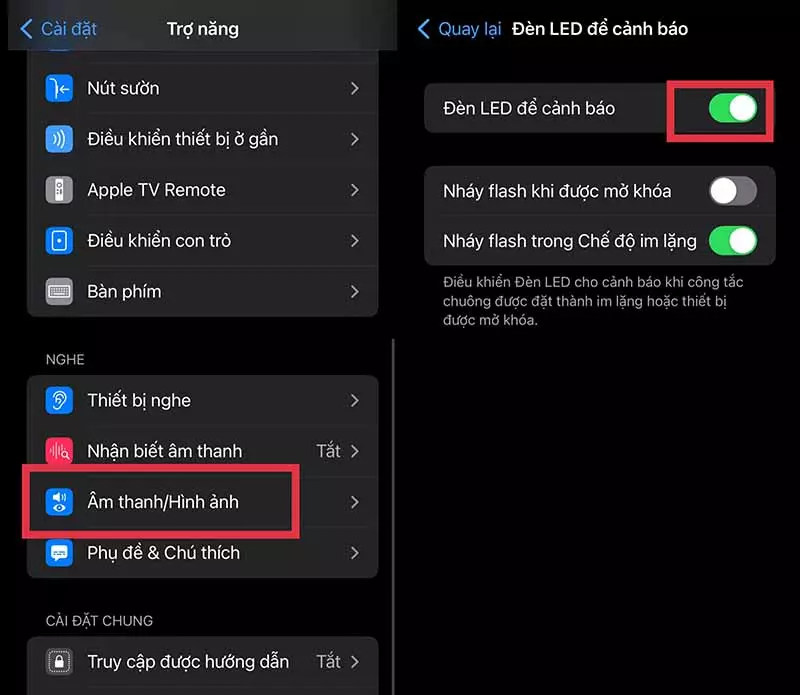
Task: Tap the Quay lại back link
Action: pos(459,29)
